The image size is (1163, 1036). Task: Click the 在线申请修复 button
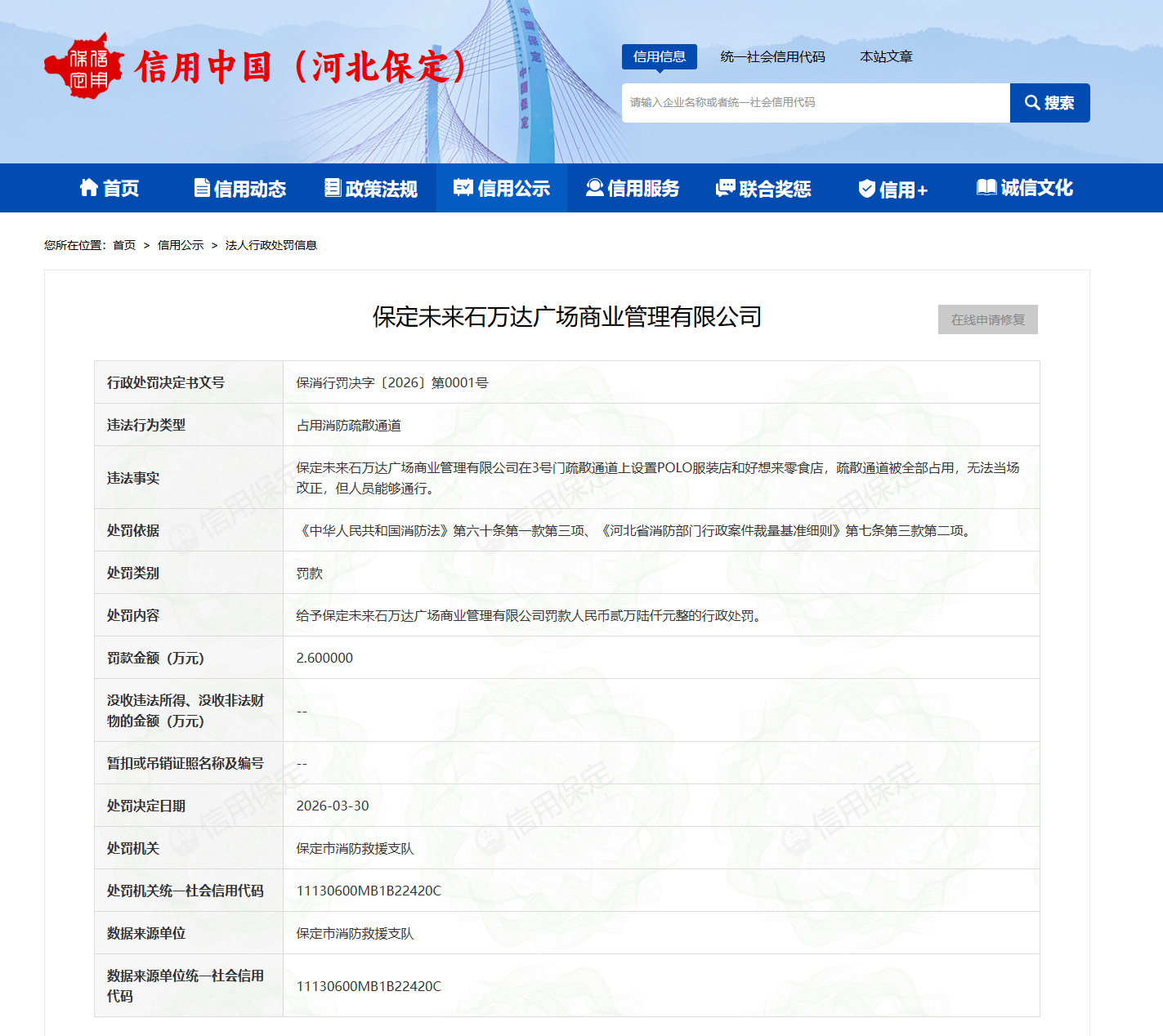coord(987,319)
